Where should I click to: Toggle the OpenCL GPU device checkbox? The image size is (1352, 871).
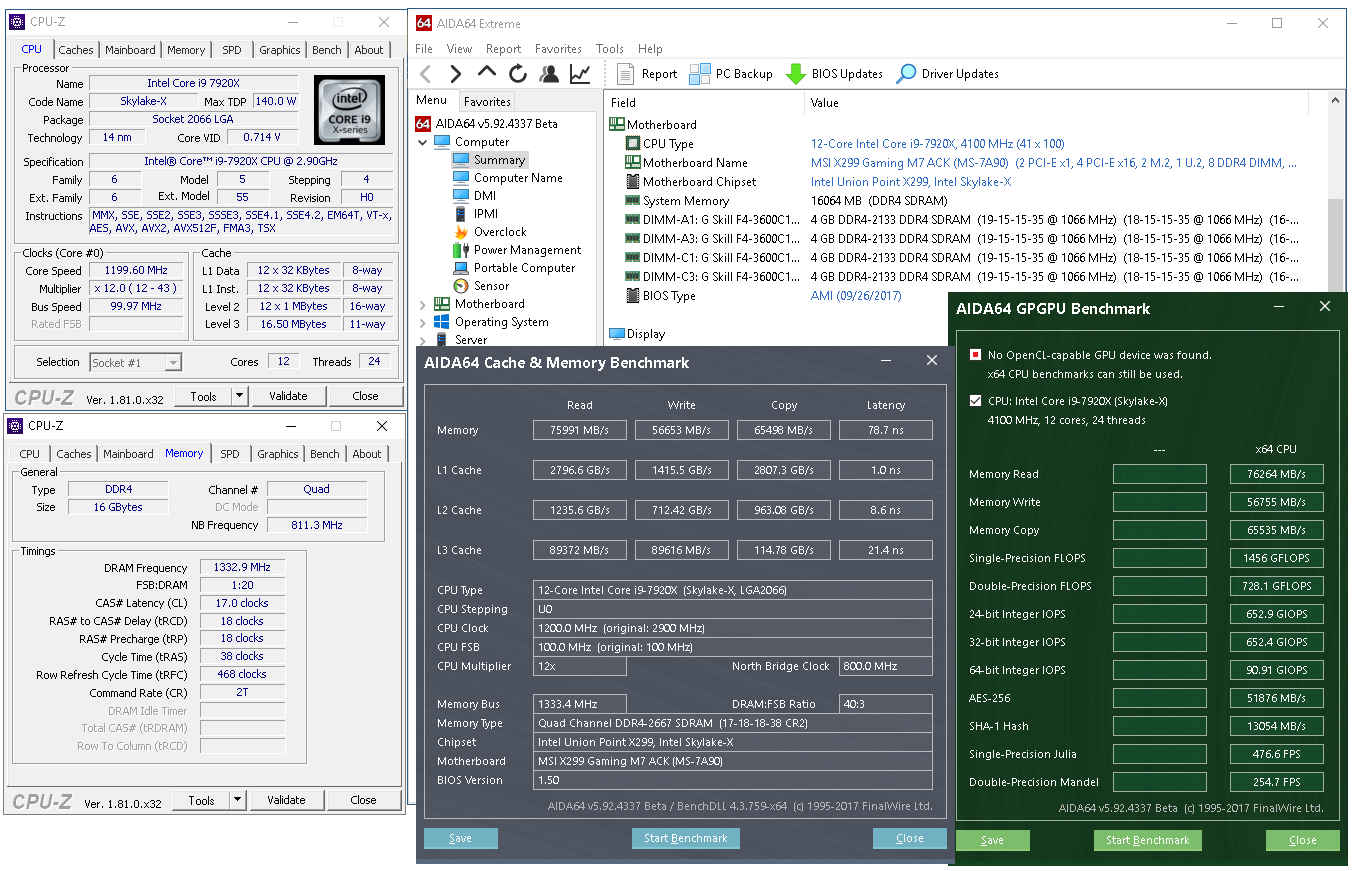pos(975,355)
